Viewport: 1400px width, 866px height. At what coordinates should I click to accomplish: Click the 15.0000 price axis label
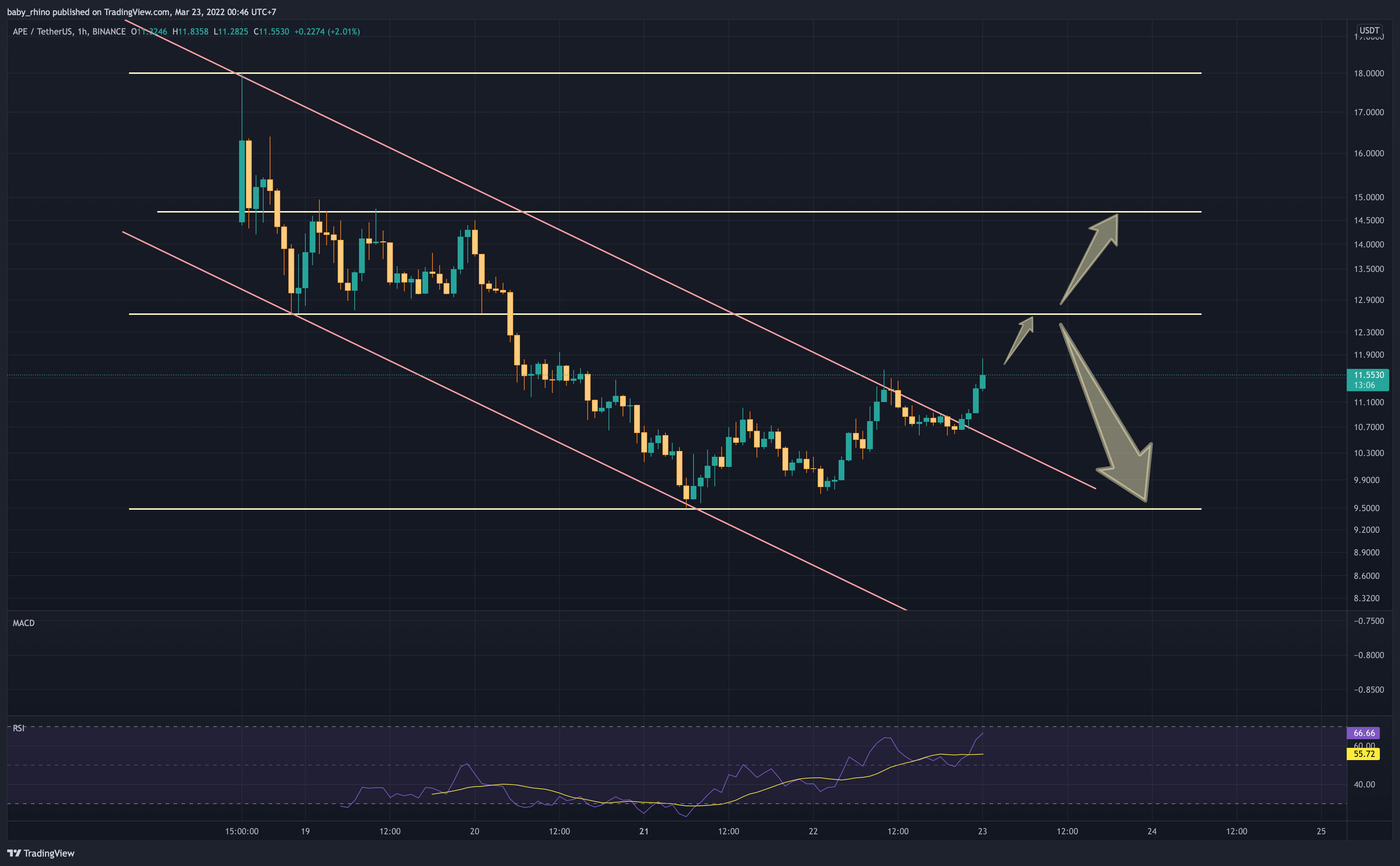point(1369,197)
